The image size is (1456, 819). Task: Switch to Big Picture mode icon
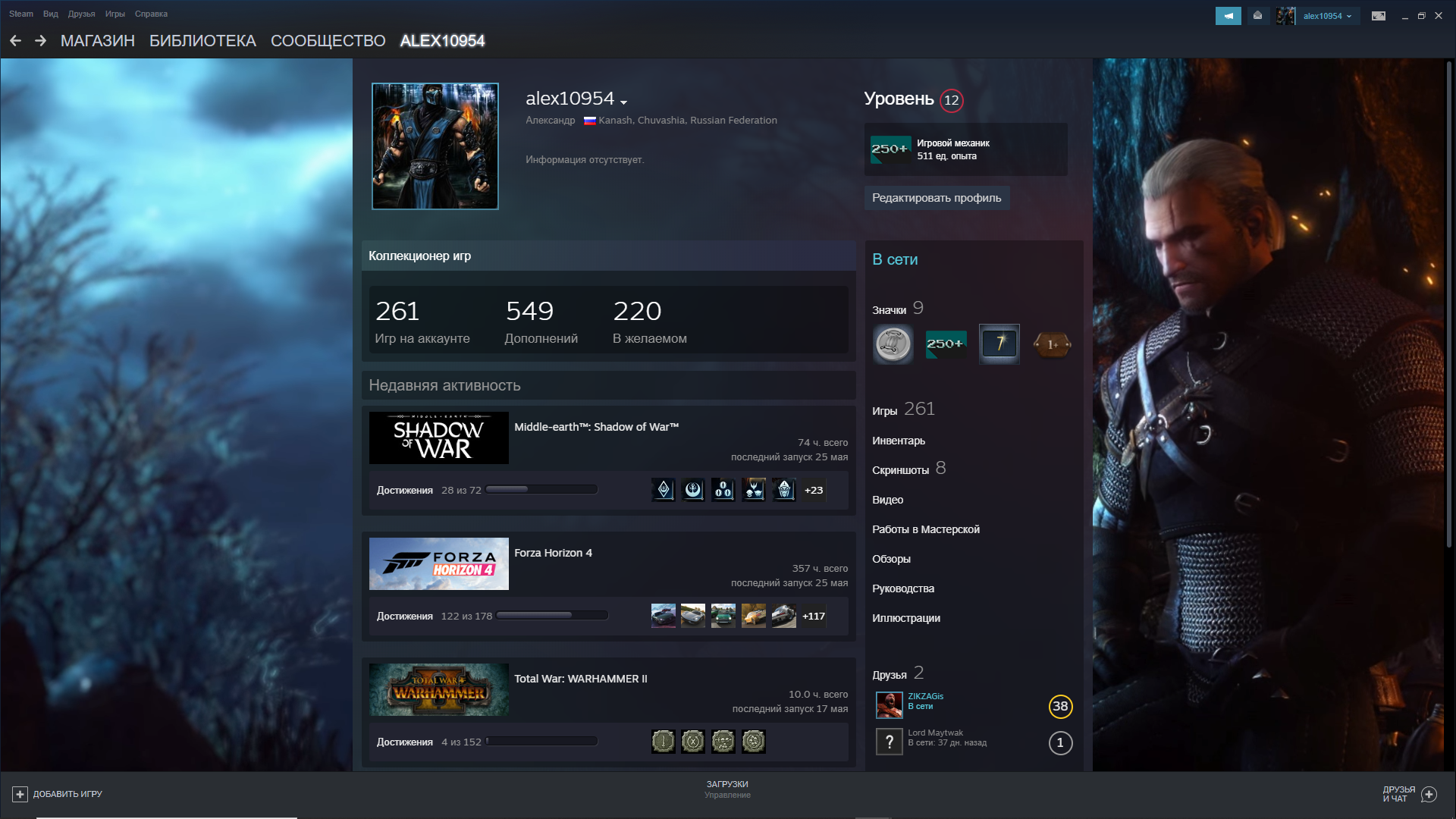tap(1379, 16)
